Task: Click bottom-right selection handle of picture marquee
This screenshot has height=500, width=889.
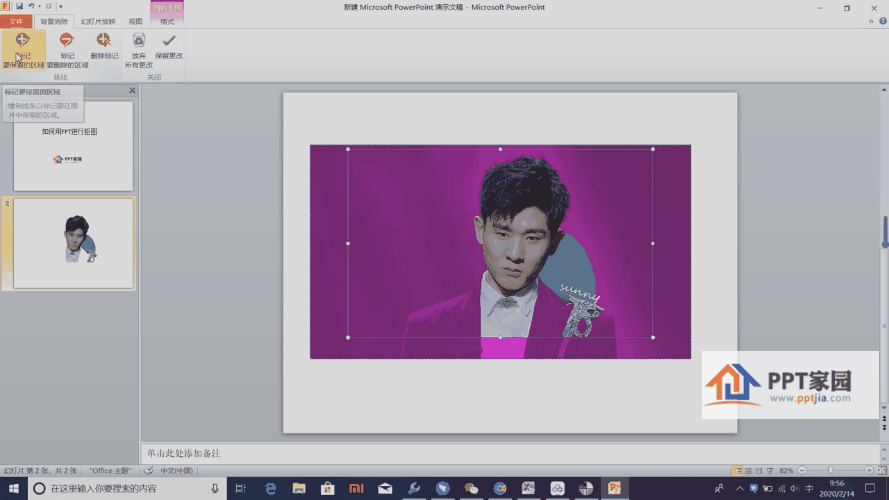Action: [x=653, y=337]
